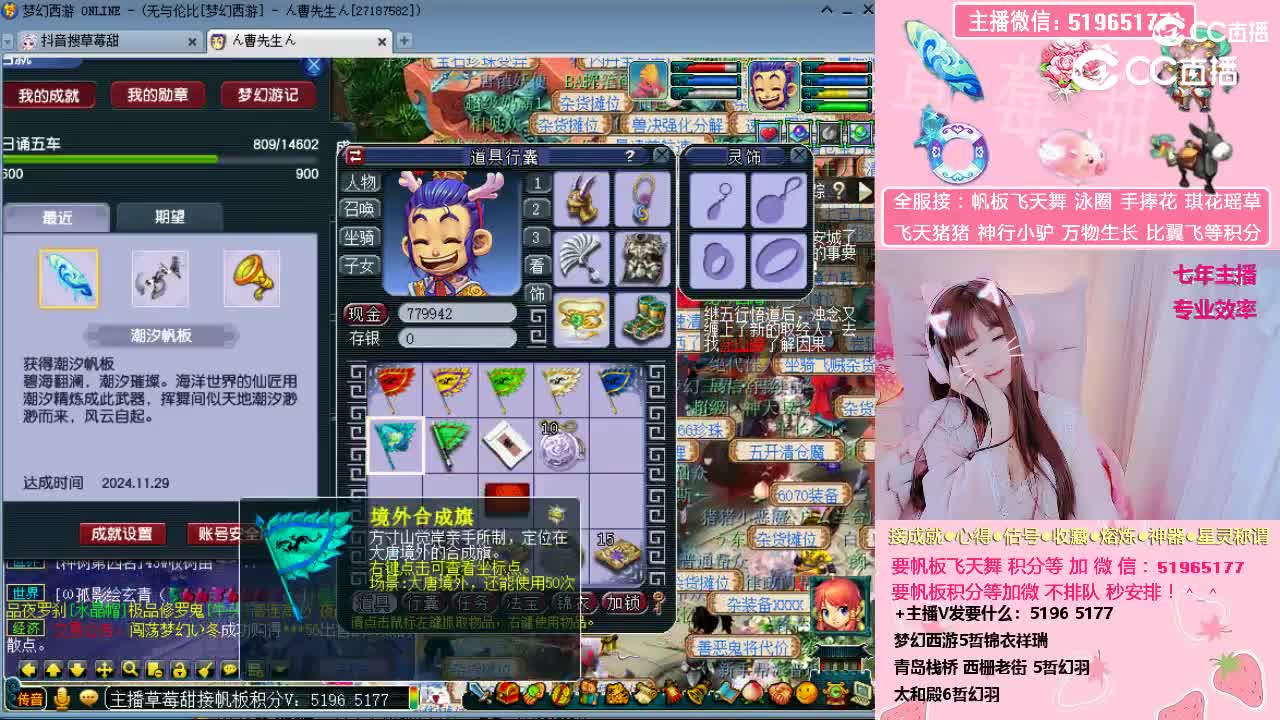Select the silver ornament stack of 10
Image resolution: width=1280 pixels, height=720 pixels.
(560, 445)
